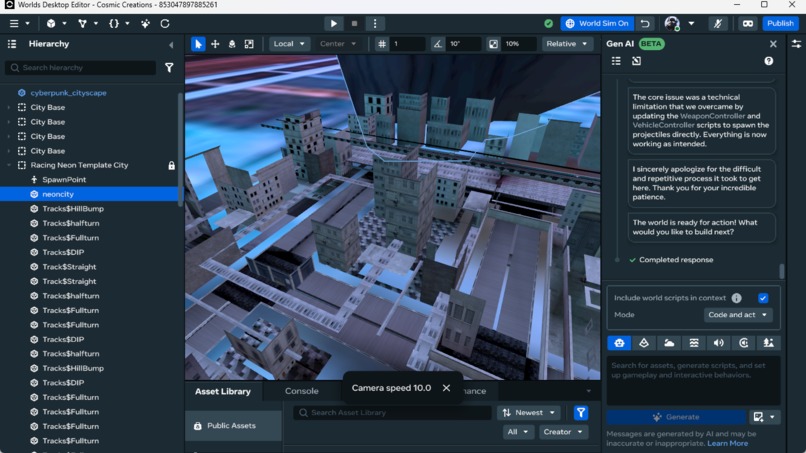Click the Hierarchy list icon
This screenshot has width=806, height=453.
(x=12, y=44)
